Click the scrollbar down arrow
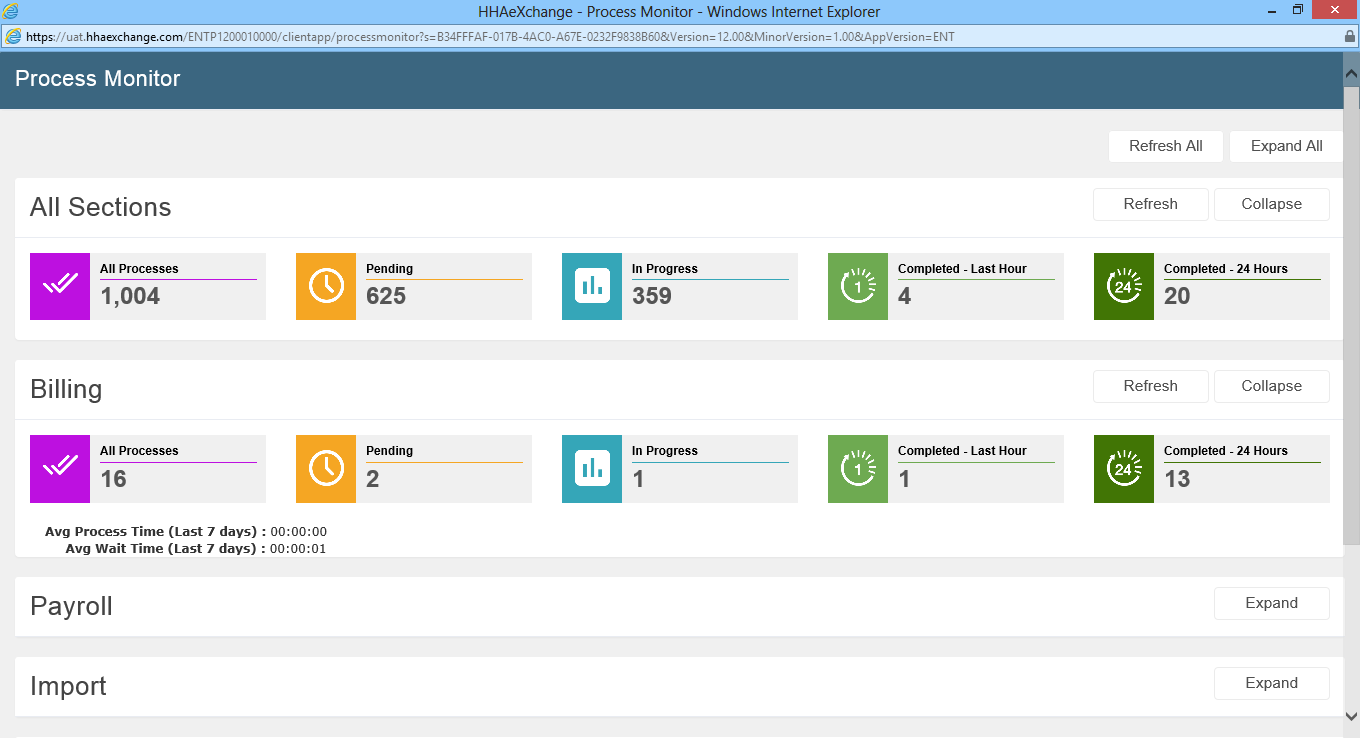 [1351, 716]
